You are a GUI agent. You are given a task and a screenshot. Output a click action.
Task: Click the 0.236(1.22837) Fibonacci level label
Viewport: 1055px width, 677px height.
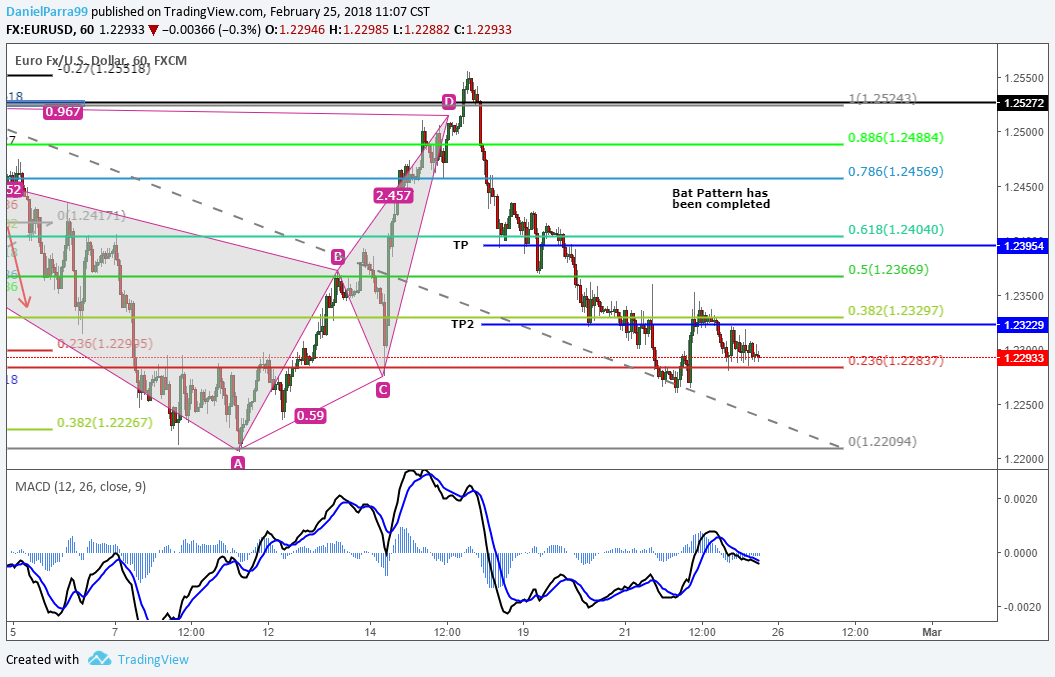coord(896,361)
